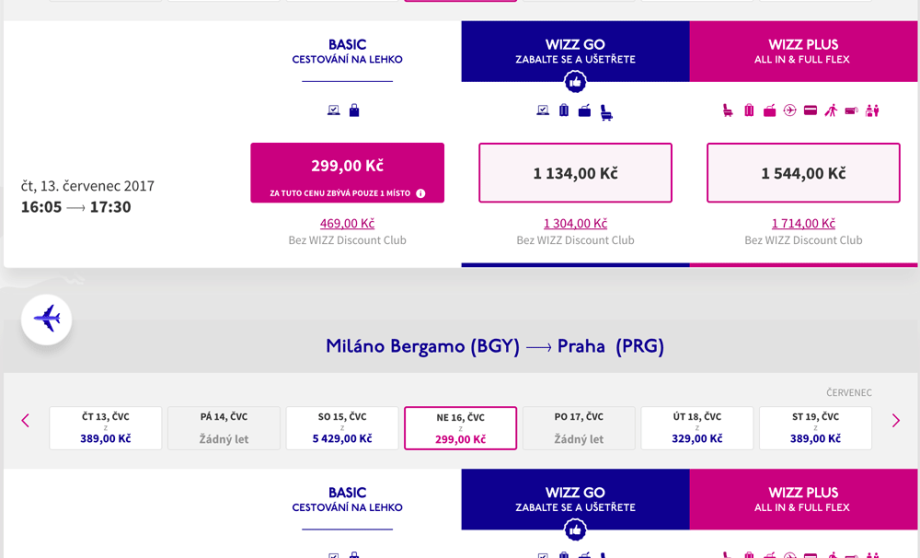920x558 pixels.
Task: Click the suitcase icon under WIZZ GO
Action: 564,111
